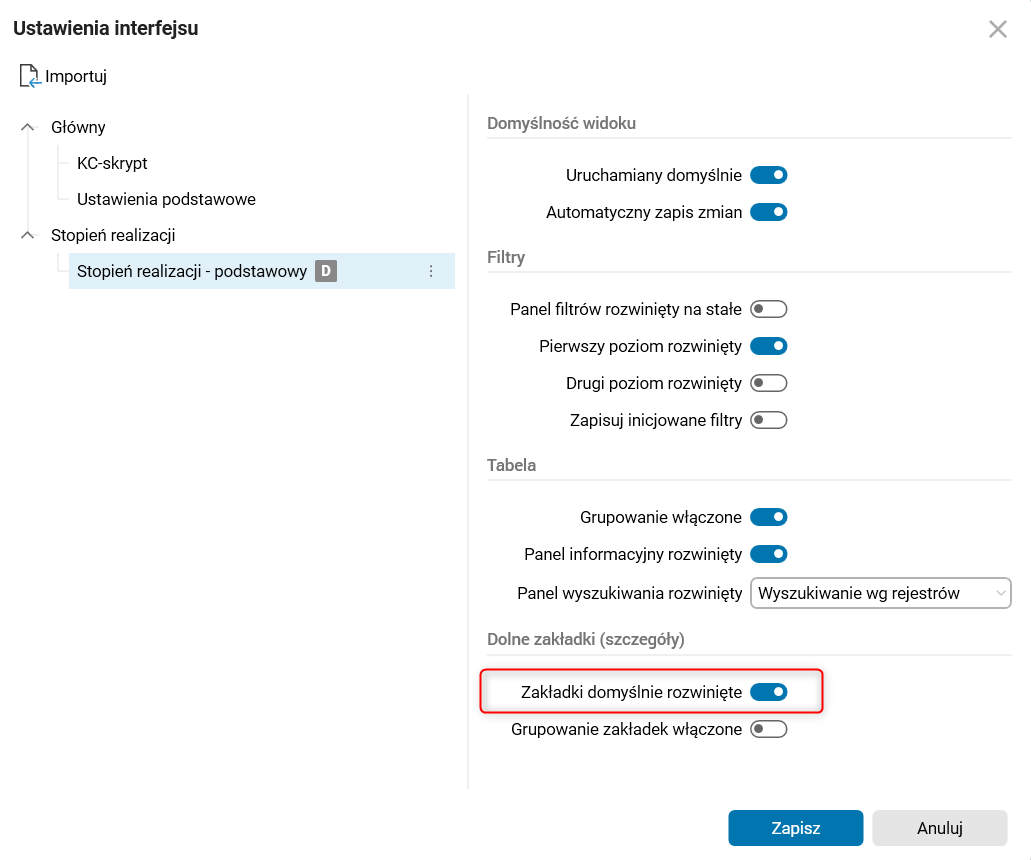Image resolution: width=1031 pixels, height=860 pixels.
Task: Disable Grupowanie włączone in Tabela
Action: [768, 518]
